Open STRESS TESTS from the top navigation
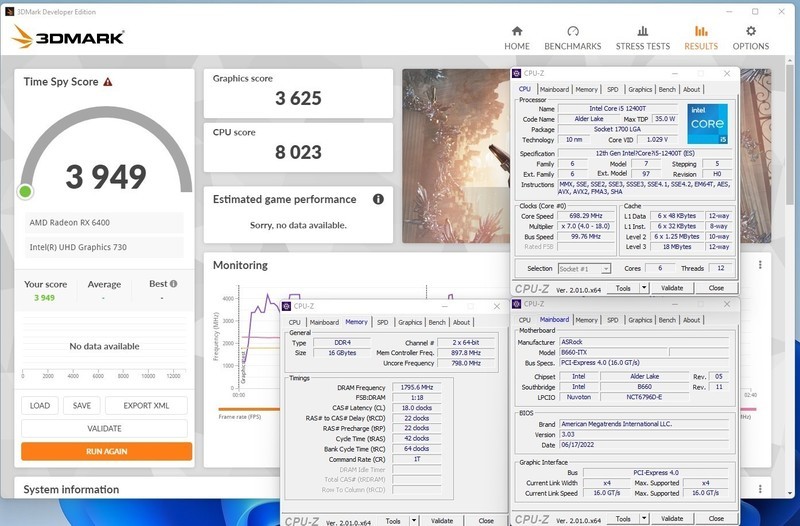Image resolution: width=800 pixels, height=526 pixels. pyautogui.click(x=643, y=38)
